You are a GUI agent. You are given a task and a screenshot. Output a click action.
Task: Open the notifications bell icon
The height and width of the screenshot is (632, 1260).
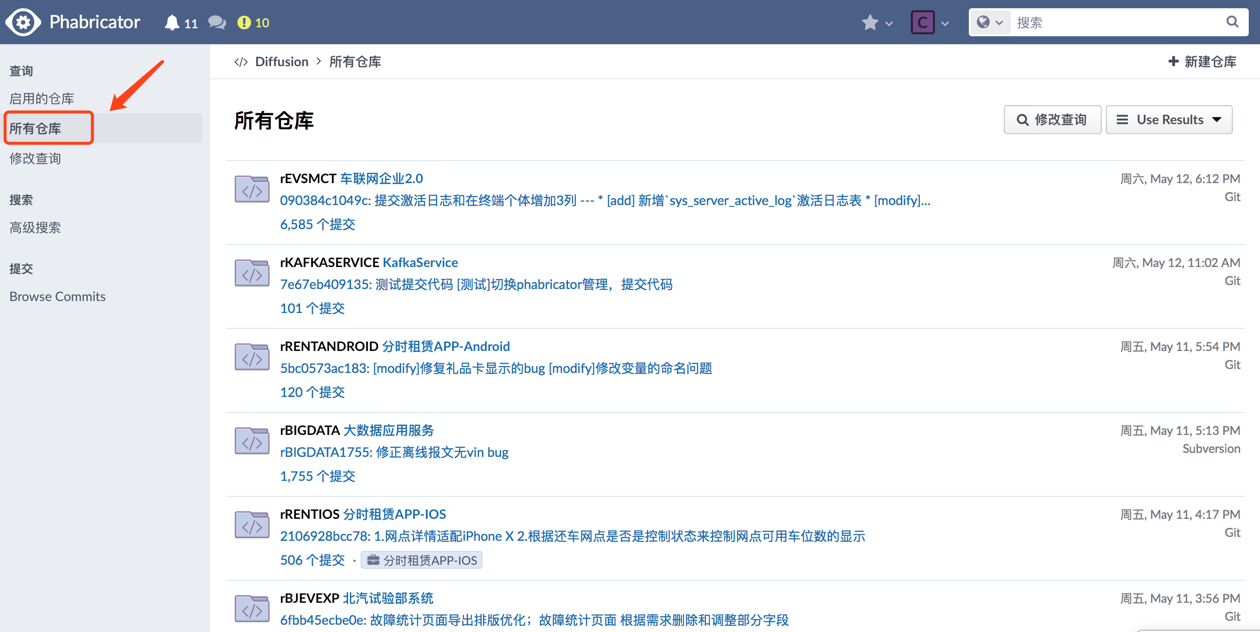click(x=172, y=22)
